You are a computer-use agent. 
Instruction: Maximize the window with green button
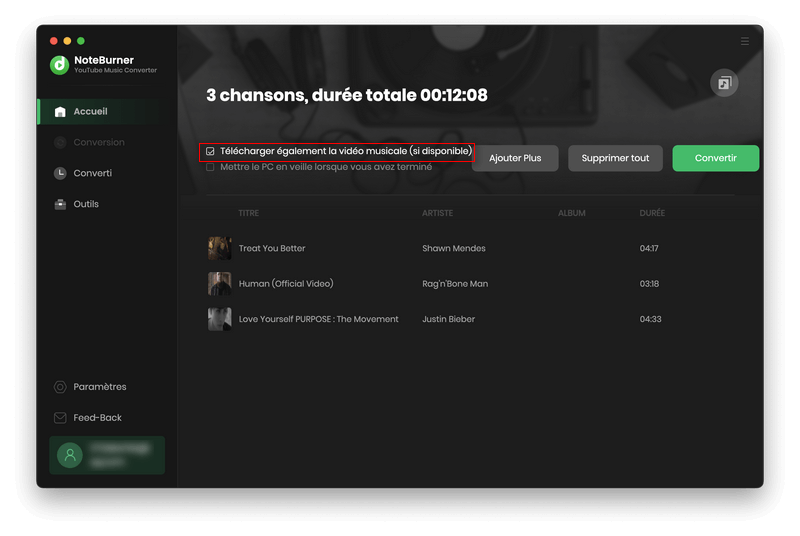click(81, 41)
